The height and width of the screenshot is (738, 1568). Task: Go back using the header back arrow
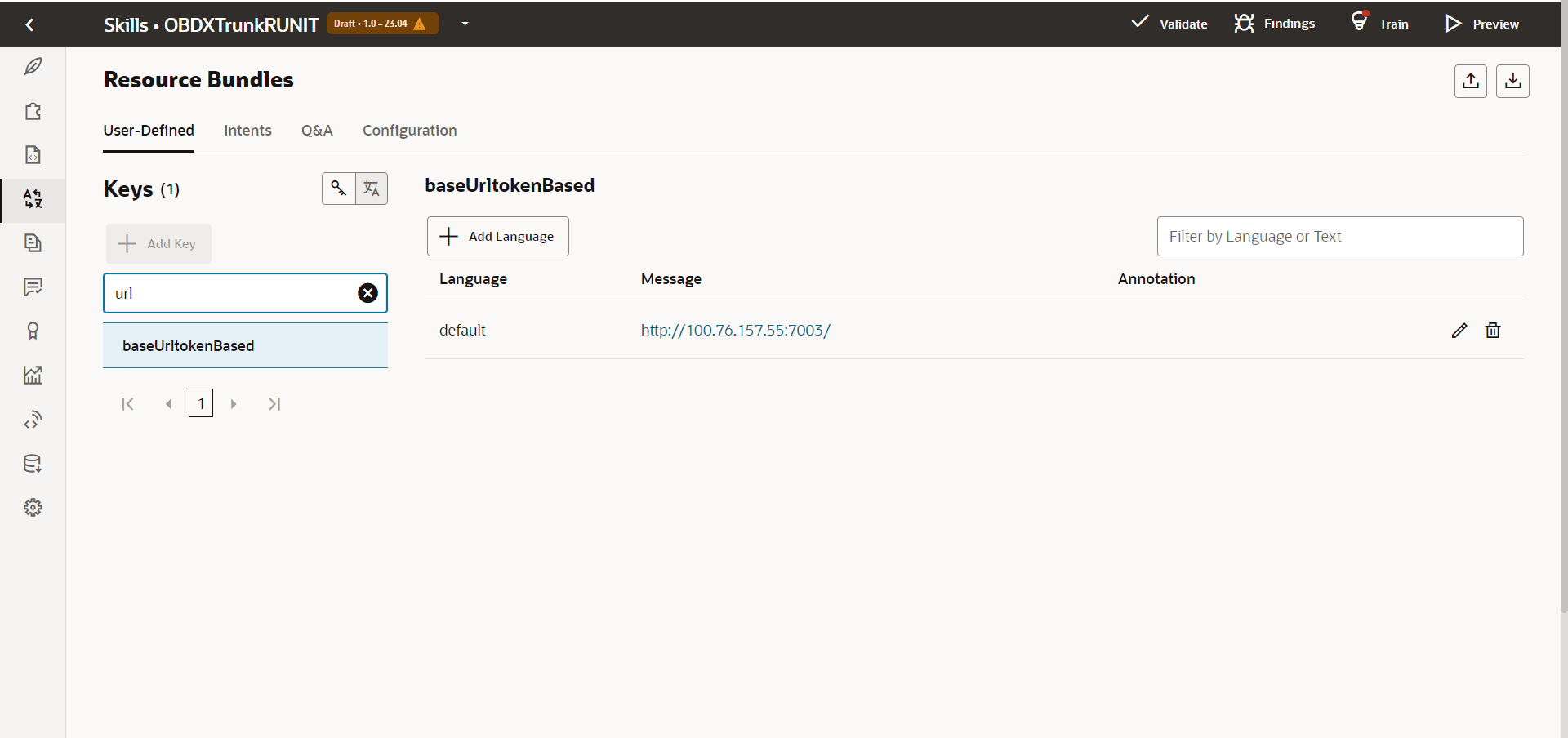[x=30, y=24]
